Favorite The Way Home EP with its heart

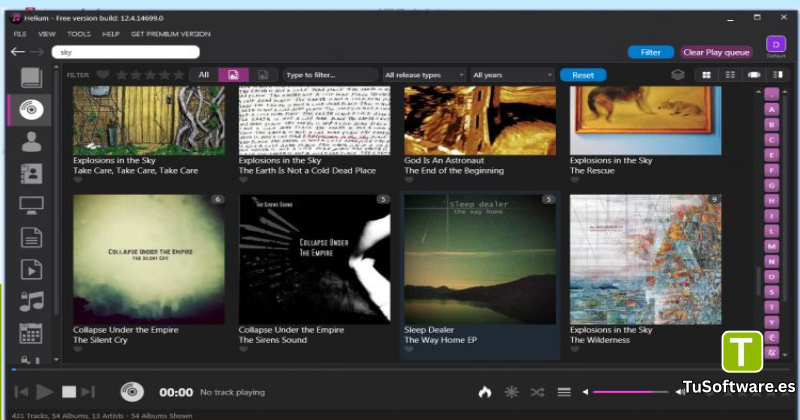409,349
